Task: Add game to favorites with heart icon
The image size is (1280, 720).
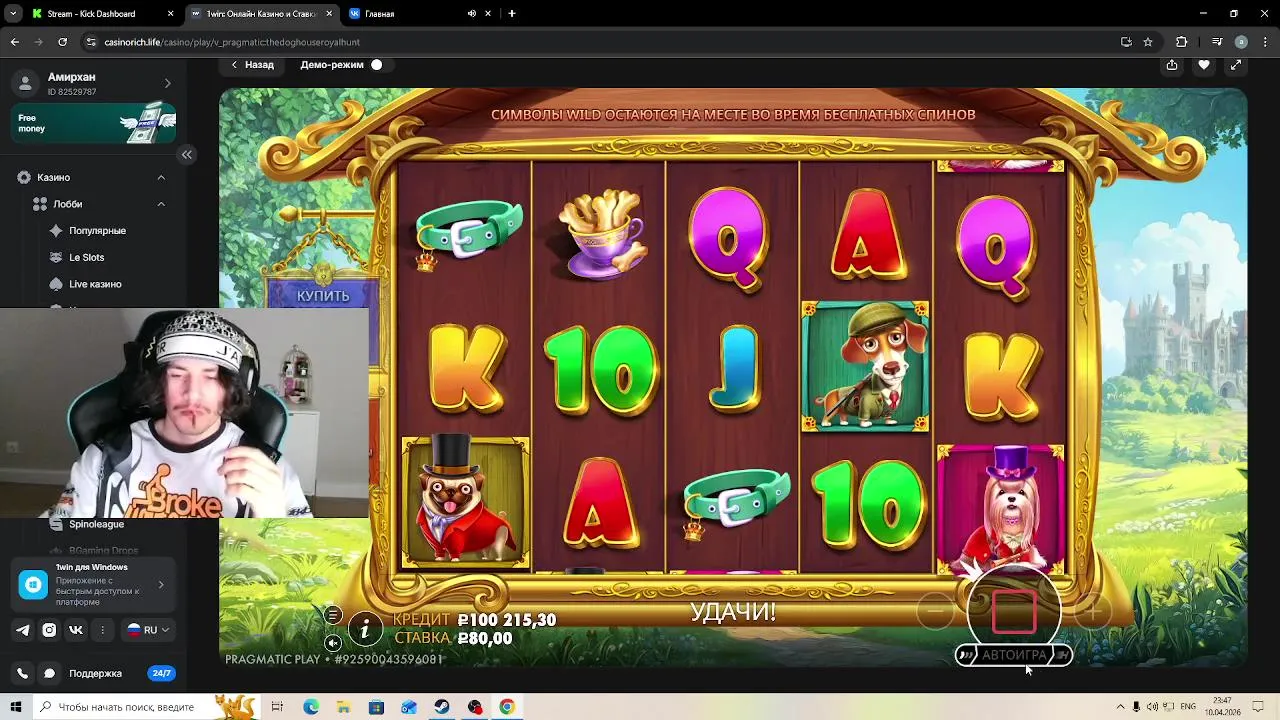Action: coord(1204,65)
